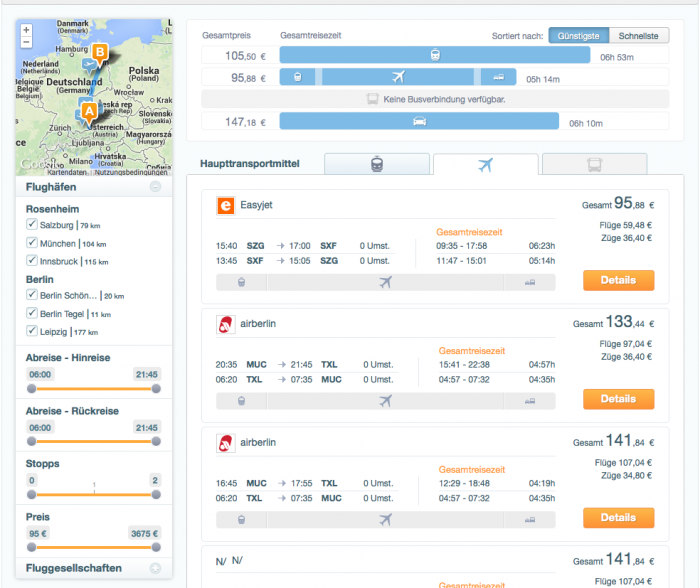Open Details for the Easyjet flight

(x=618, y=281)
